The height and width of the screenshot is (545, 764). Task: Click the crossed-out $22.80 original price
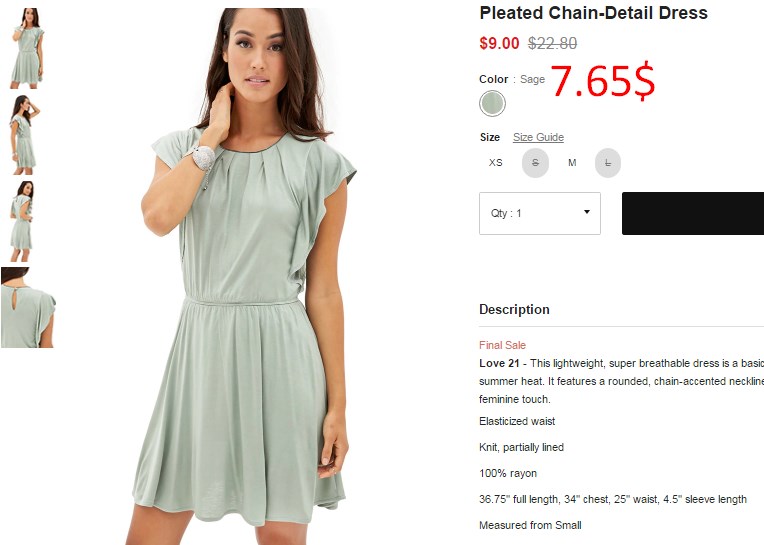[x=553, y=43]
